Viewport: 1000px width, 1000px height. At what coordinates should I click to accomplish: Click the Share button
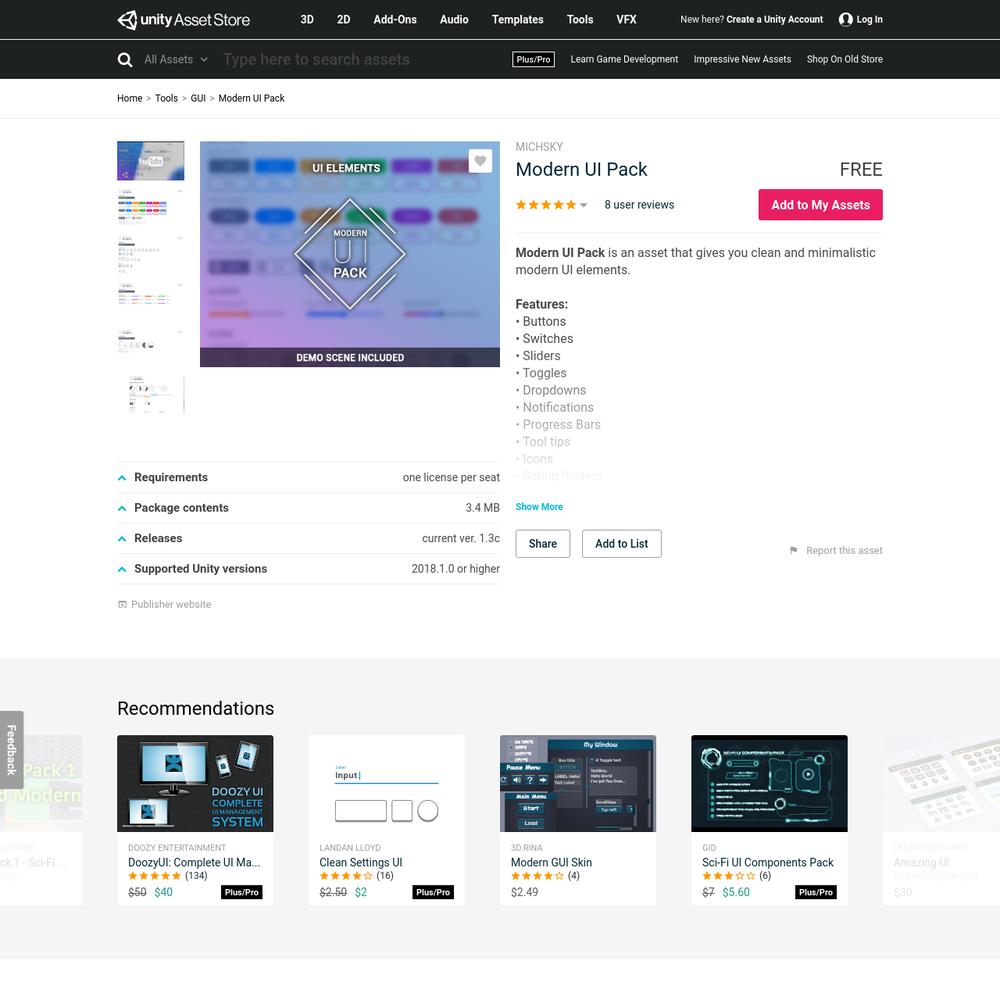543,544
